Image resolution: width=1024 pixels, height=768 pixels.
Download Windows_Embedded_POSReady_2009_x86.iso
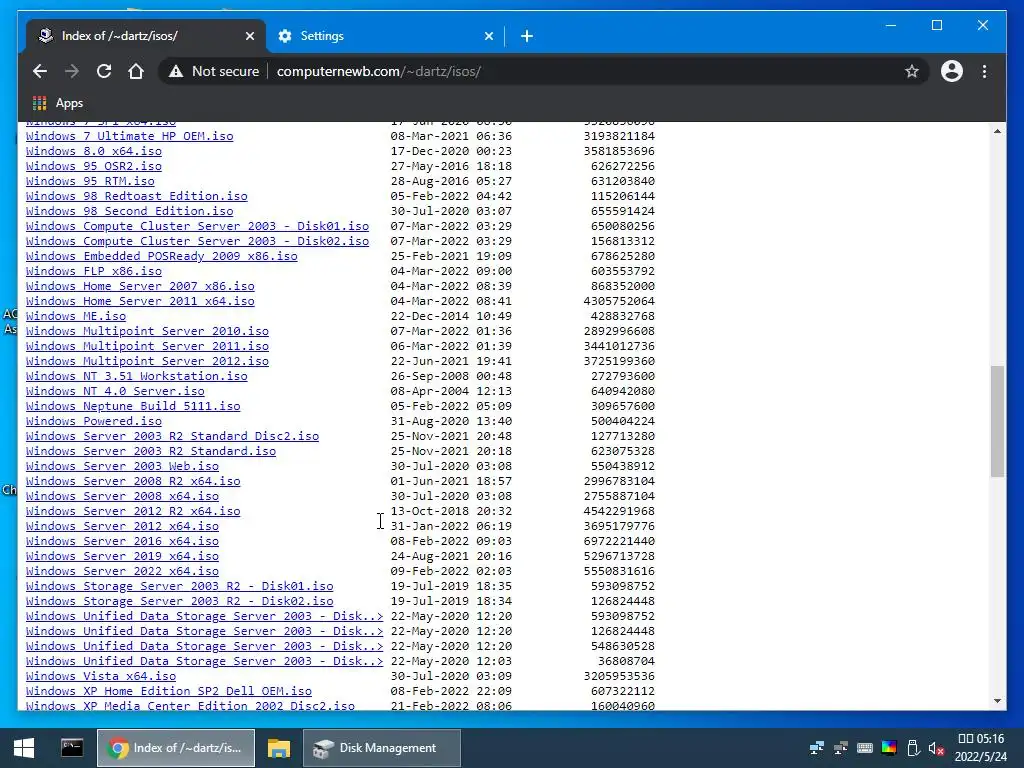[x=161, y=256]
